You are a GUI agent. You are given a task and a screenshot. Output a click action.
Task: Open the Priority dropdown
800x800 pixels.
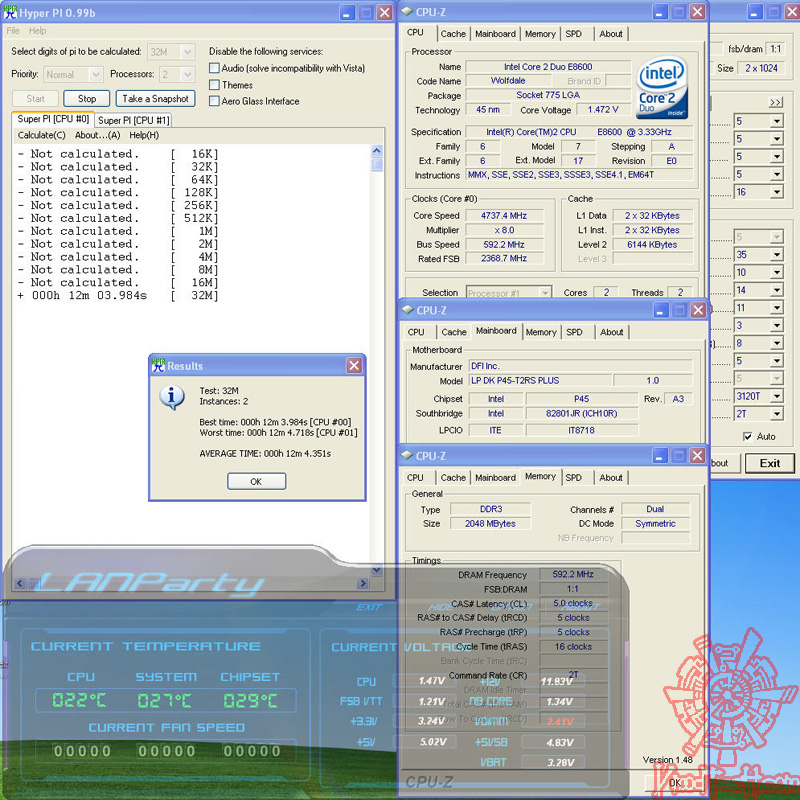click(95, 74)
